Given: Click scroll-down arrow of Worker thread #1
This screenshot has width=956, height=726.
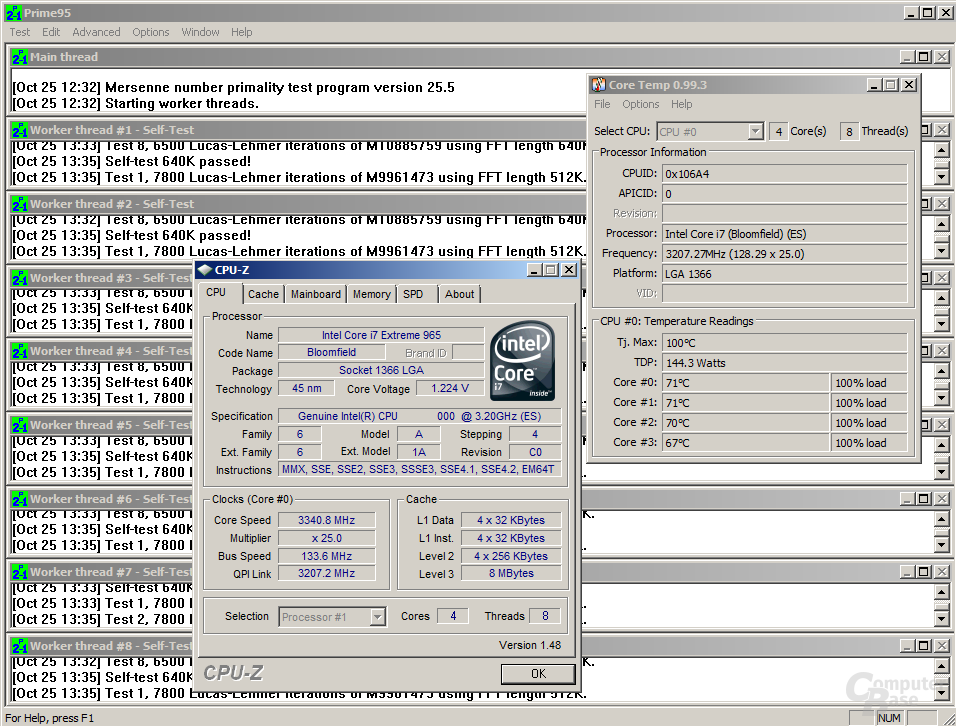Looking at the screenshot, I should coord(941,177).
